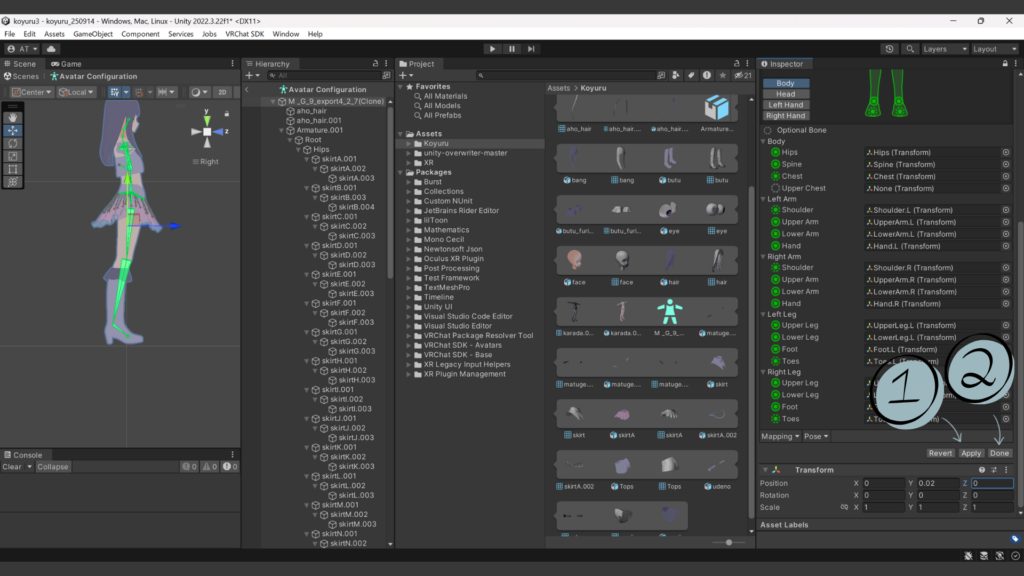
Task: Click the Apply button
Action: (971, 453)
